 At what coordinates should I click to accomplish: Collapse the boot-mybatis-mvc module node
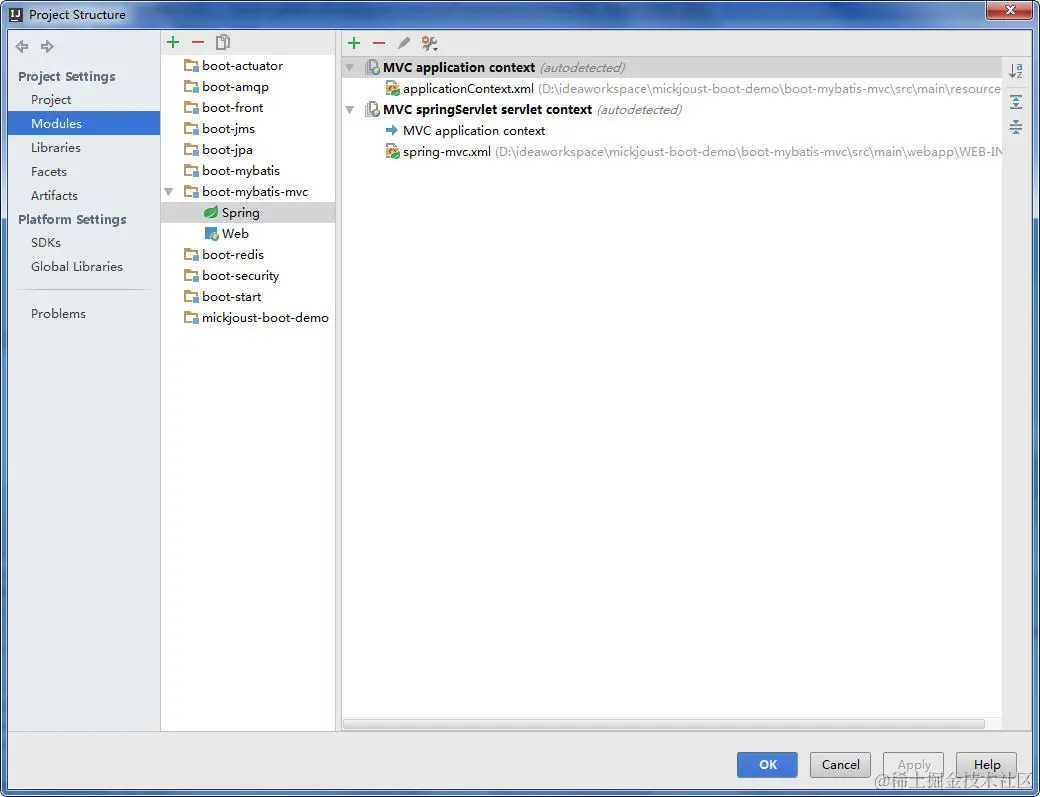tap(169, 192)
